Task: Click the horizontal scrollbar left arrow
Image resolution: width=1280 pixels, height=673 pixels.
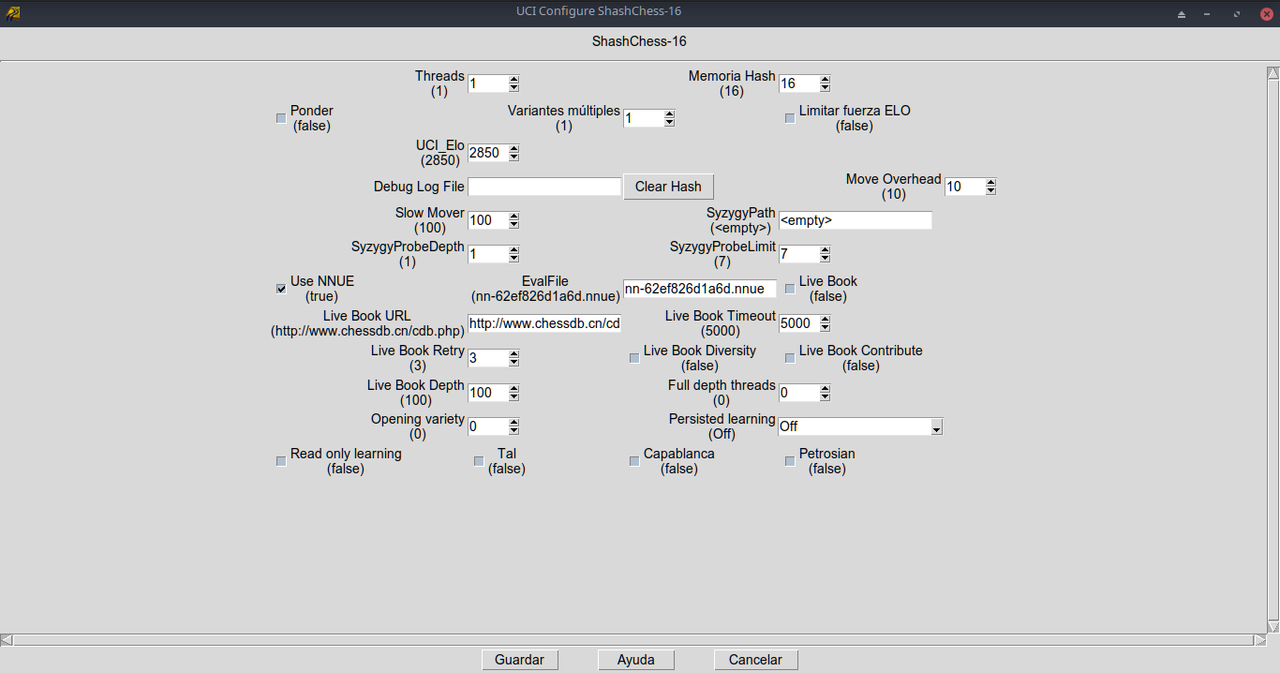Action: tap(6, 640)
